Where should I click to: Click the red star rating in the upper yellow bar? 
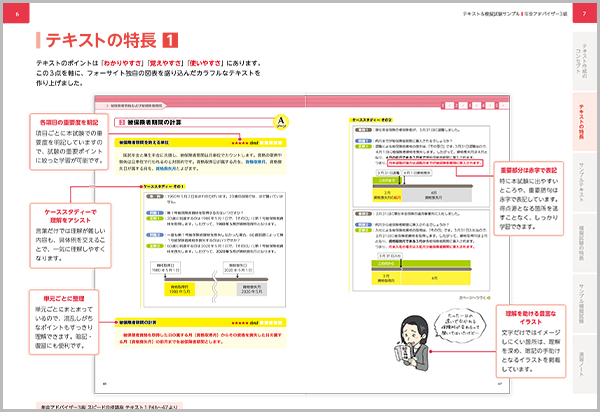point(240,143)
